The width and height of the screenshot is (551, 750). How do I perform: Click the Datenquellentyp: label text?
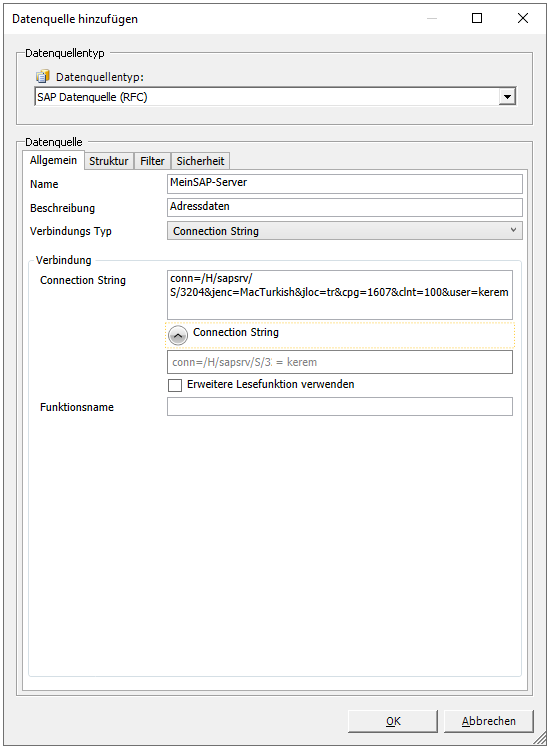point(99,77)
